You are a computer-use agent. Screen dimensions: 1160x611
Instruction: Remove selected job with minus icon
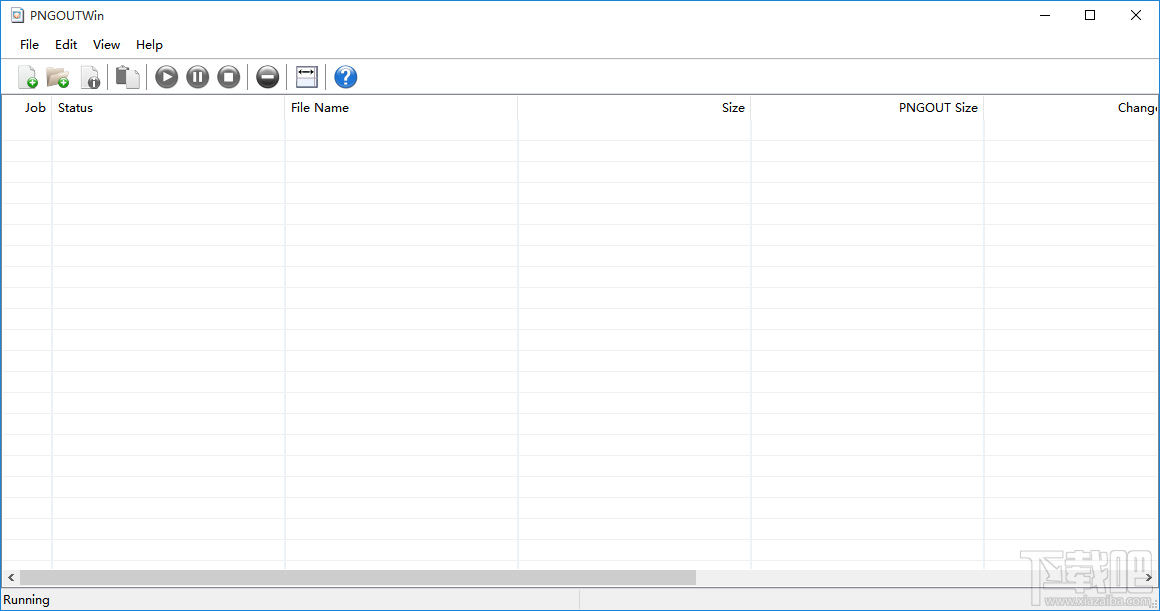[x=268, y=77]
